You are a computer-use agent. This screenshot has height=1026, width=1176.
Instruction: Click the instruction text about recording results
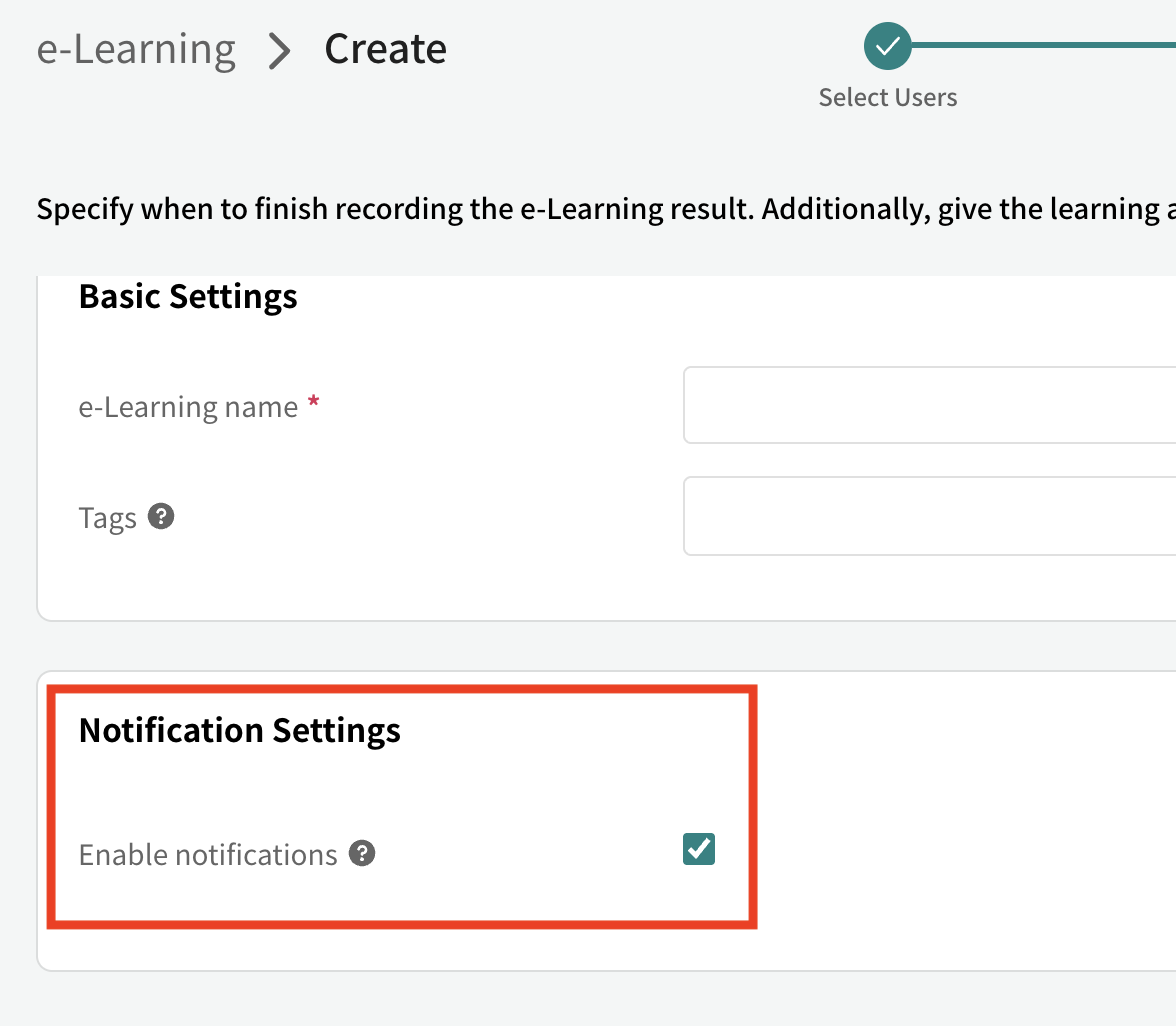(x=606, y=209)
